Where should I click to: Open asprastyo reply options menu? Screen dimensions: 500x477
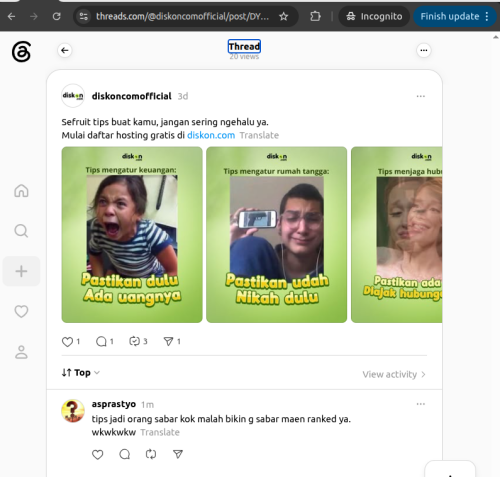[421, 404]
